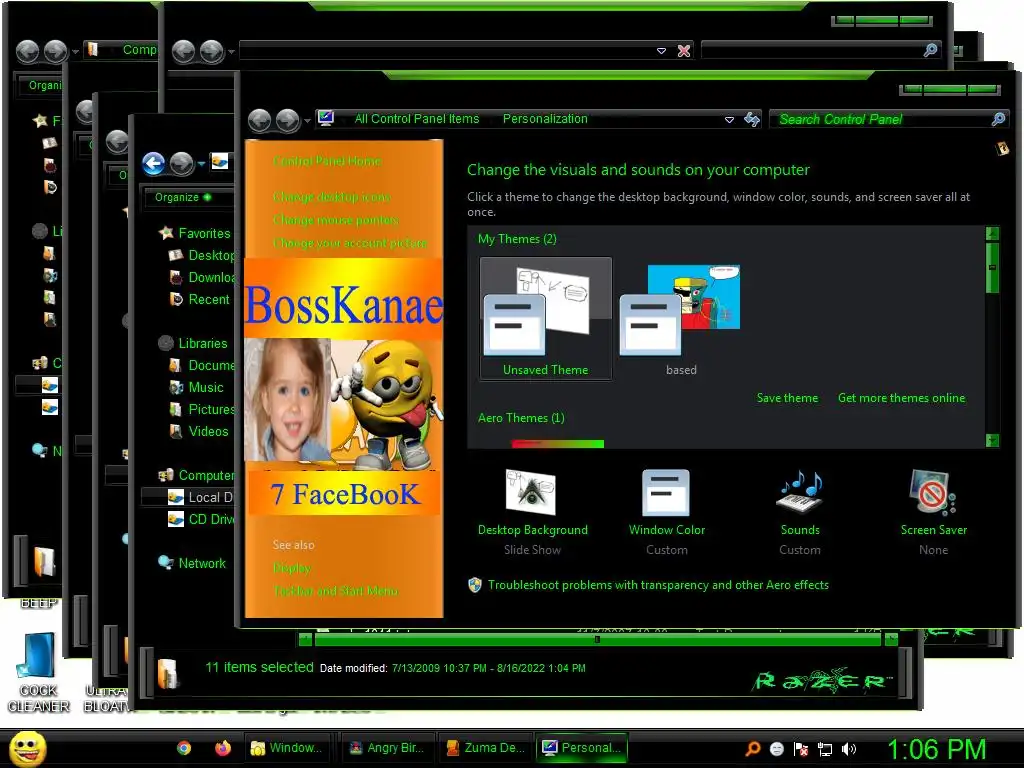
Task: Select Documents library in navigation pane
Action: point(210,366)
